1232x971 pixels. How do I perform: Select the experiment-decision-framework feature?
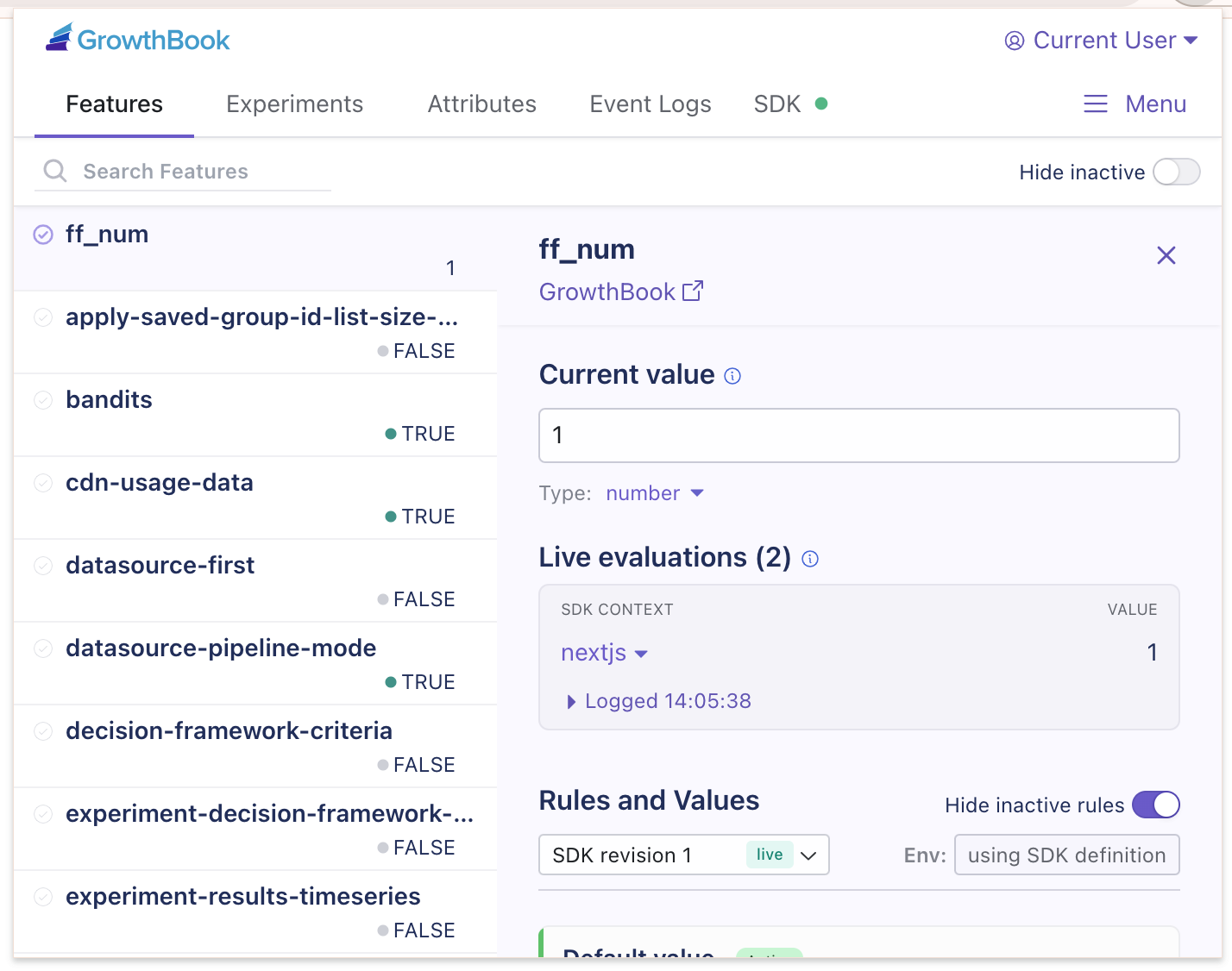click(255, 830)
